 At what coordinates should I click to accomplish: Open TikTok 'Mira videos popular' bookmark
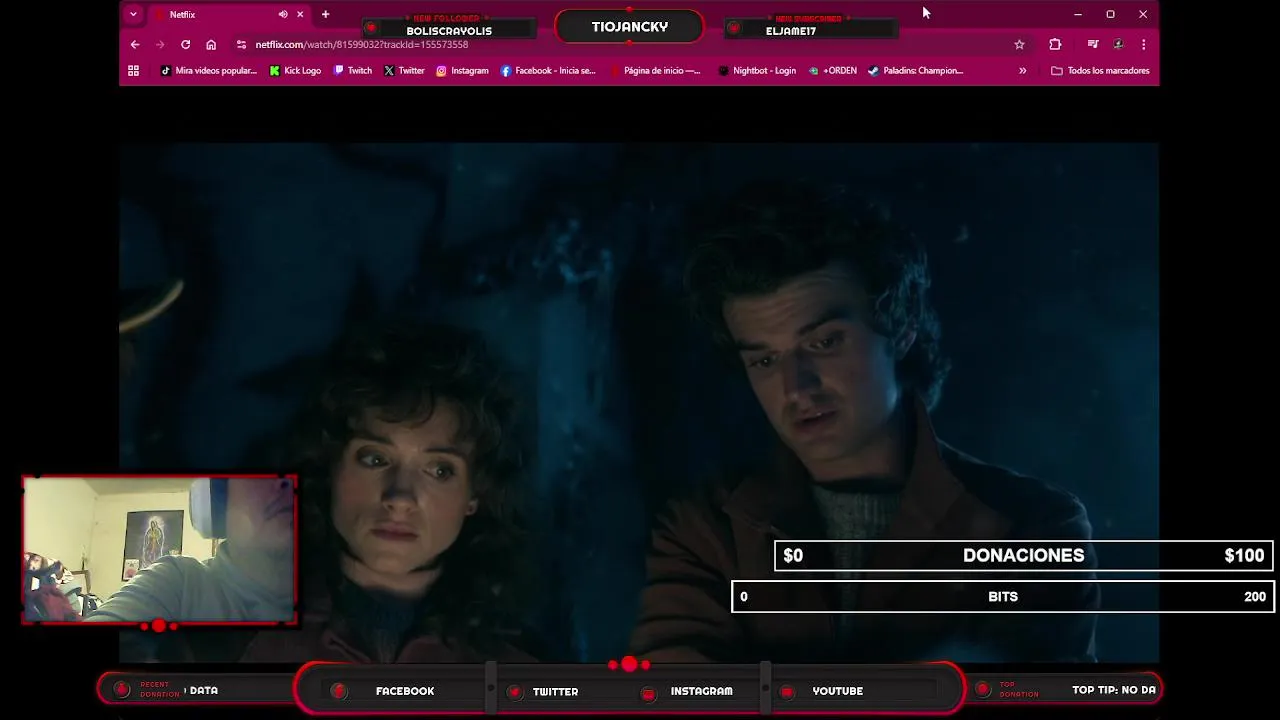point(208,70)
